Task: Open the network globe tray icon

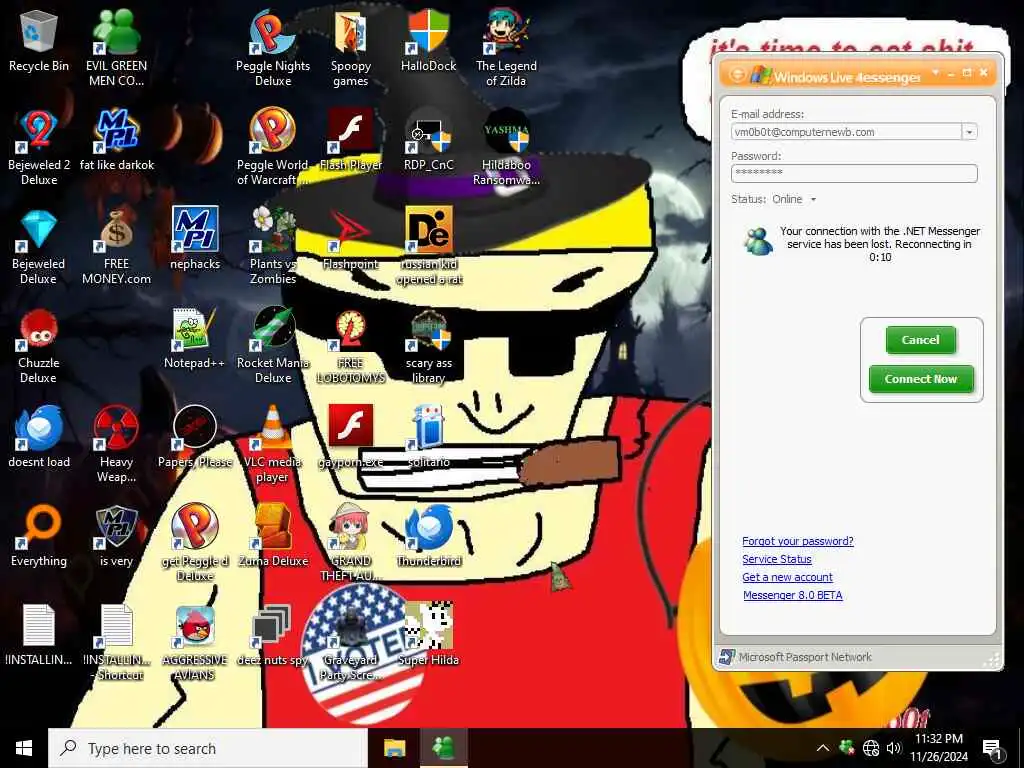Action: (871, 748)
